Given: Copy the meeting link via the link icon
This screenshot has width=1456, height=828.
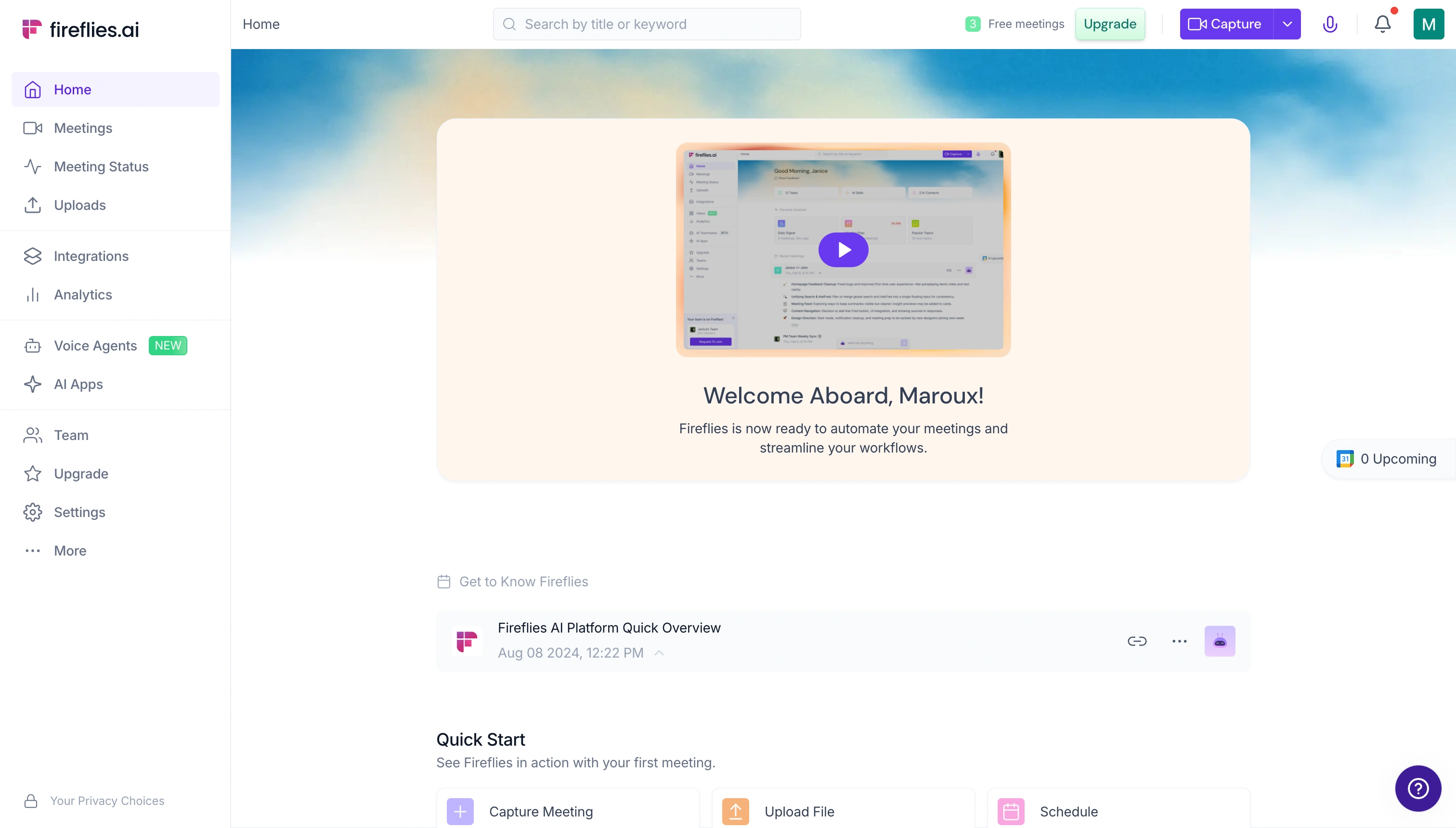Looking at the screenshot, I should [1137, 641].
